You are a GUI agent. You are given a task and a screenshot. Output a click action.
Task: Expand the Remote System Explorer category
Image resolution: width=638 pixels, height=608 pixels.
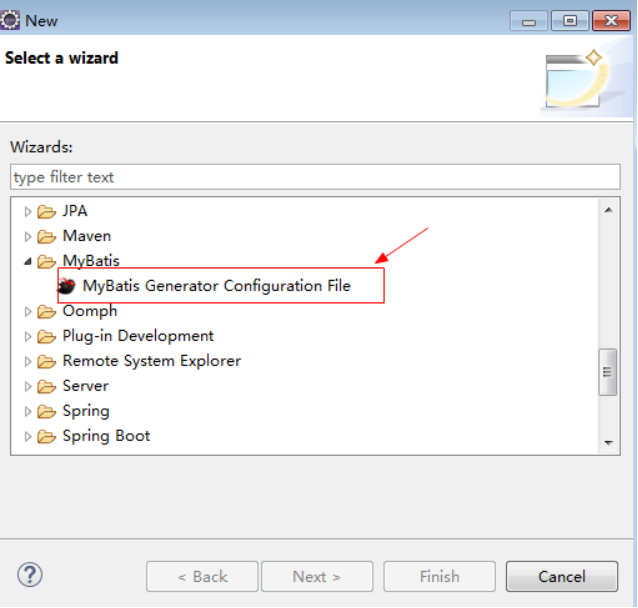pyautogui.click(x=27, y=361)
